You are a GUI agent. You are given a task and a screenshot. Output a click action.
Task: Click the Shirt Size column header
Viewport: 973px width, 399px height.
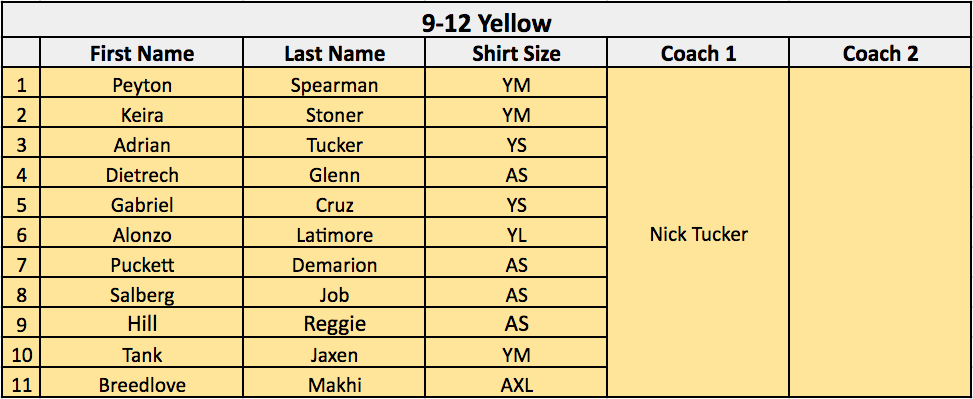coord(516,53)
